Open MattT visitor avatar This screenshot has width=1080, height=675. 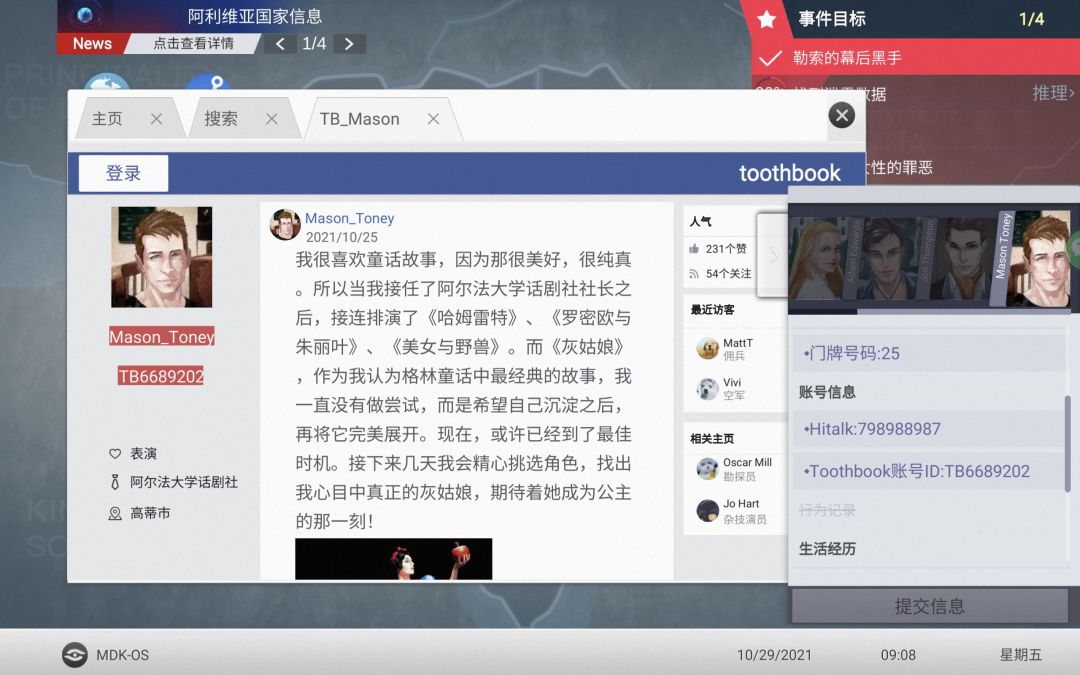pos(707,349)
